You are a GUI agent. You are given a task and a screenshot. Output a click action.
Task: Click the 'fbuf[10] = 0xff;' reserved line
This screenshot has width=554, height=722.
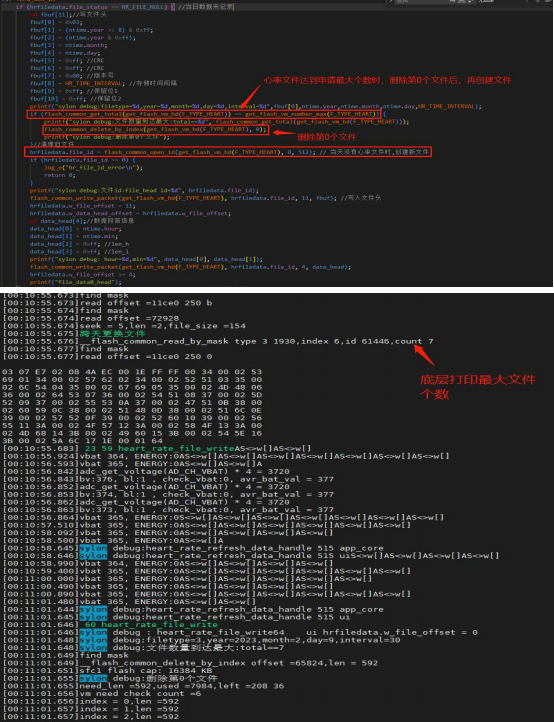pyautogui.click(x=76, y=99)
